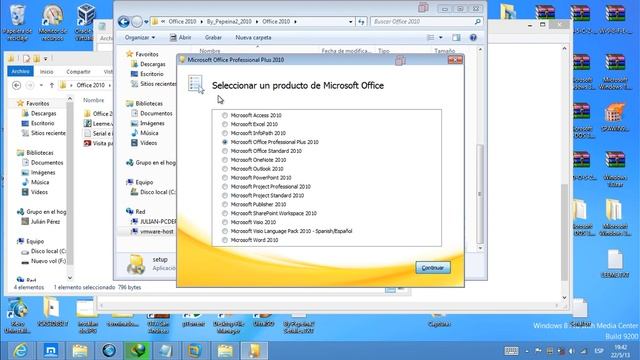The height and width of the screenshot is (360, 640).
Task: Open Maxthon browser on taskbar
Action: (x=50, y=350)
